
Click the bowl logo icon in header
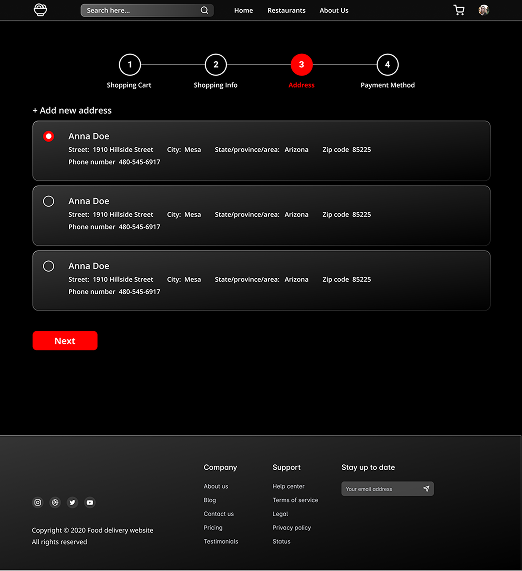click(x=40, y=10)
